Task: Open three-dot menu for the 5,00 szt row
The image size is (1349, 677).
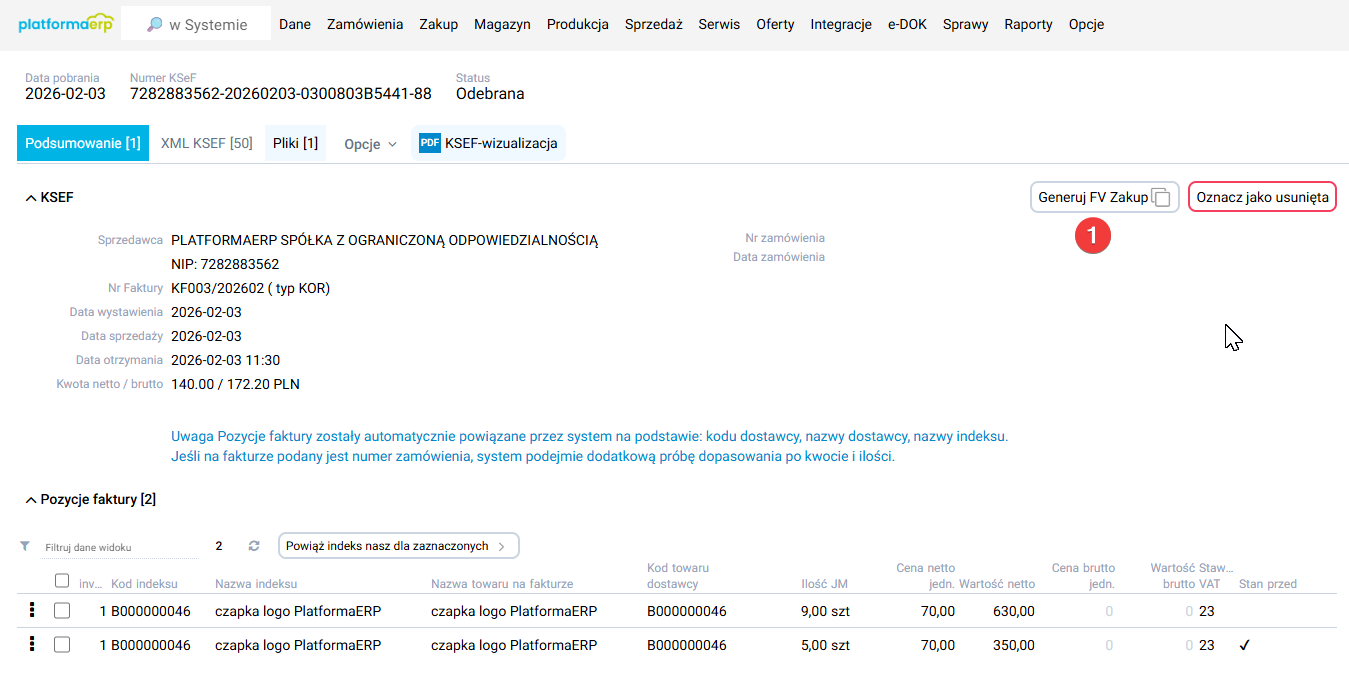Action: point(31,645)
